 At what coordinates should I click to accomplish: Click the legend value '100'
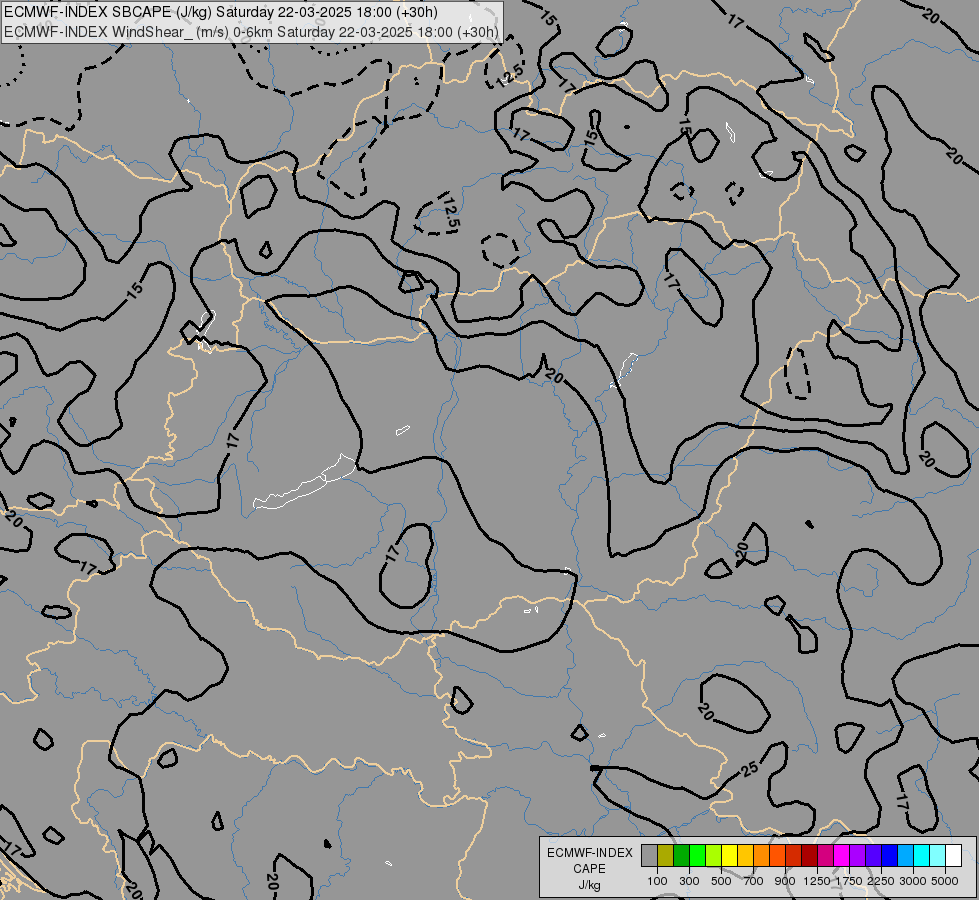click(x=657, y=881)
